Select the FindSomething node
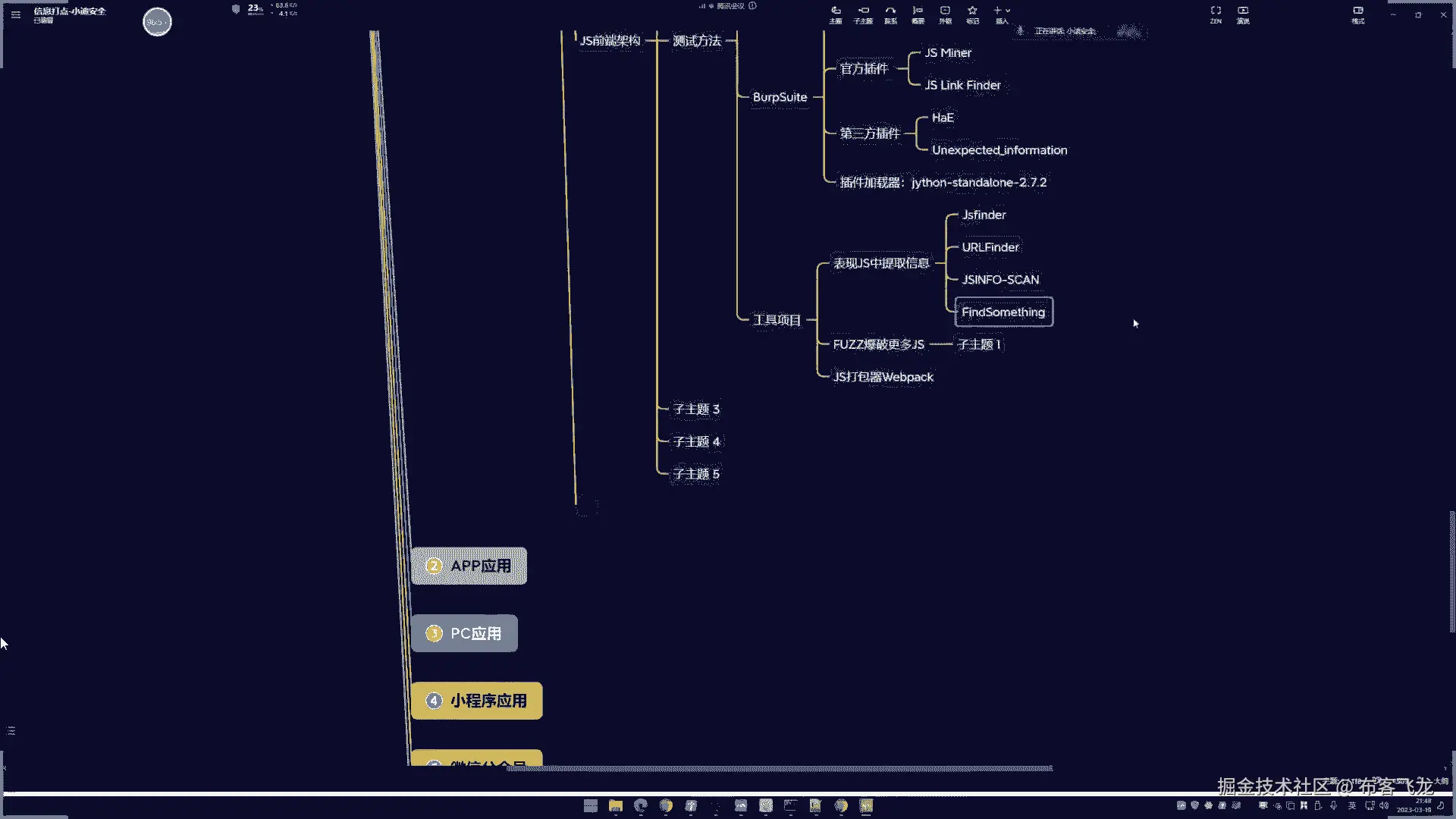The width and height of the screenshot is (1456, 819). 1003,312
